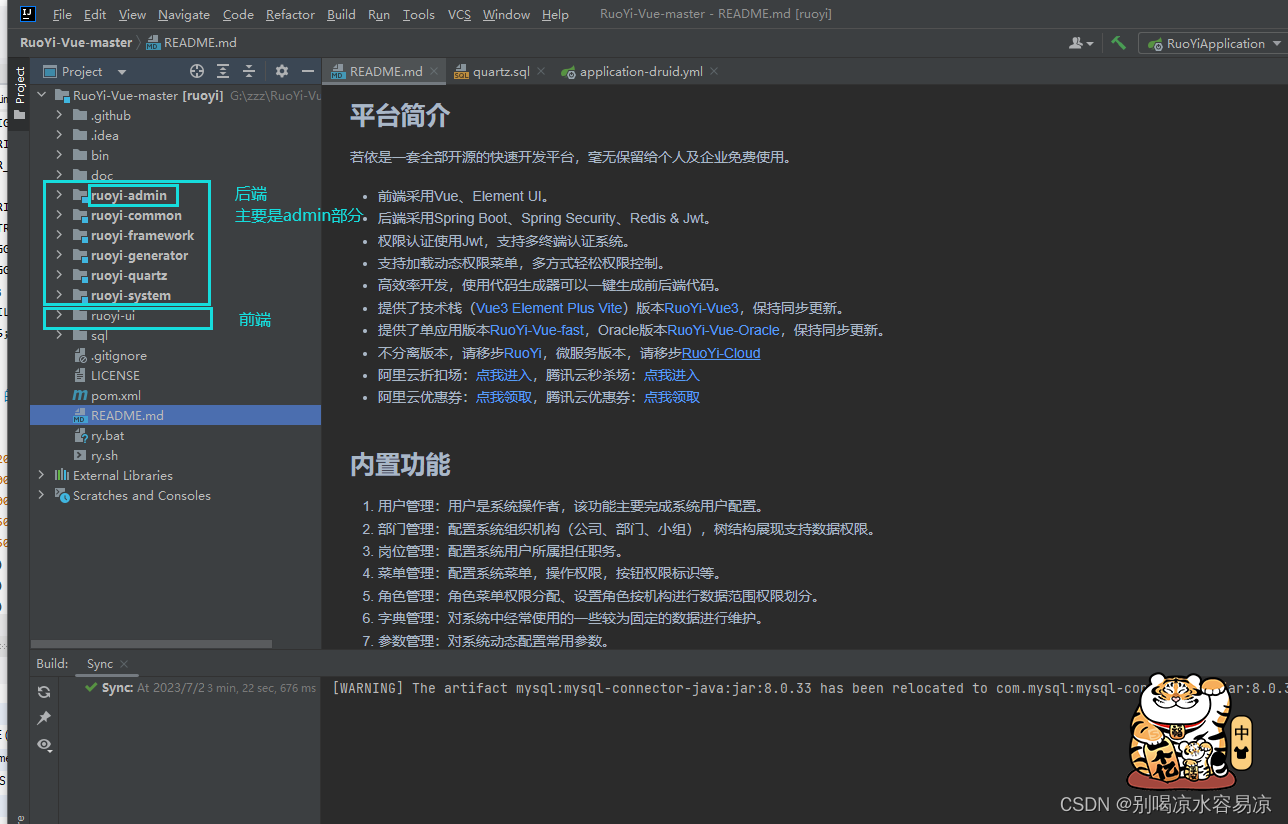Image resolution: width=1288 pixels, height=824 pixels.
Task: Expand External Libraries node
Action: (x=42, y=475)
